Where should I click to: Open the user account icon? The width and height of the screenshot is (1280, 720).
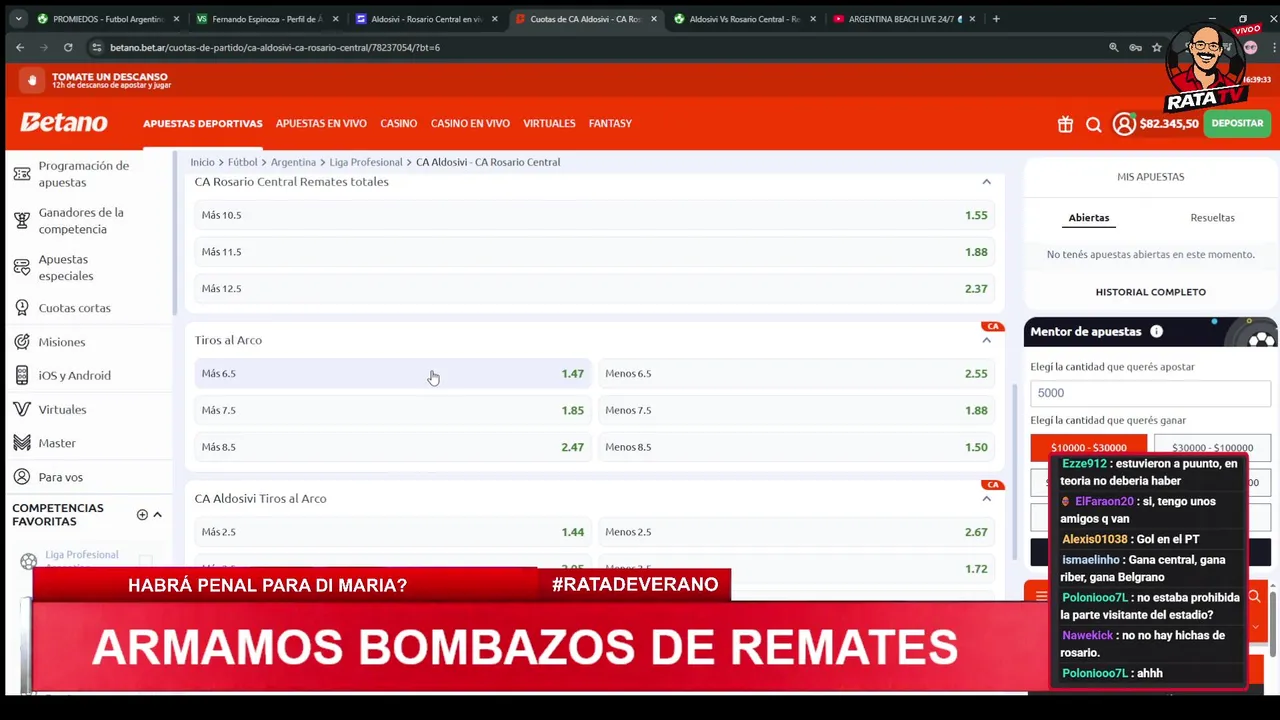pyautogui.click(x=1124, y=124)
